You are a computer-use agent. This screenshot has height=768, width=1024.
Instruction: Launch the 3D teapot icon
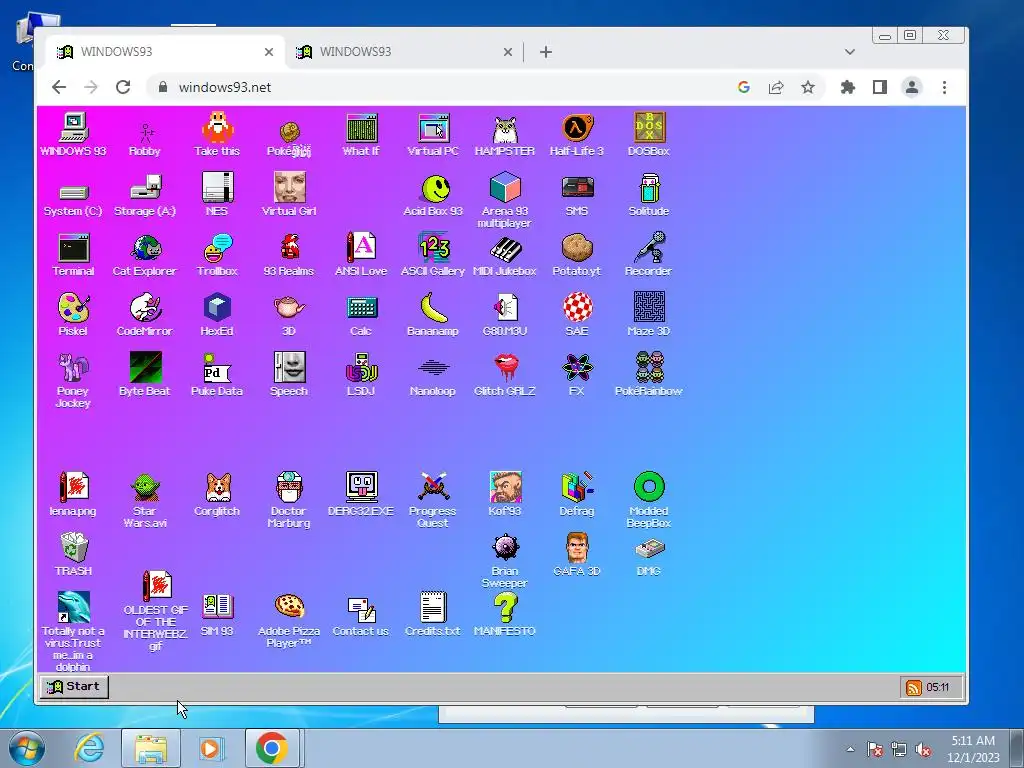click(x=289, y=307)
